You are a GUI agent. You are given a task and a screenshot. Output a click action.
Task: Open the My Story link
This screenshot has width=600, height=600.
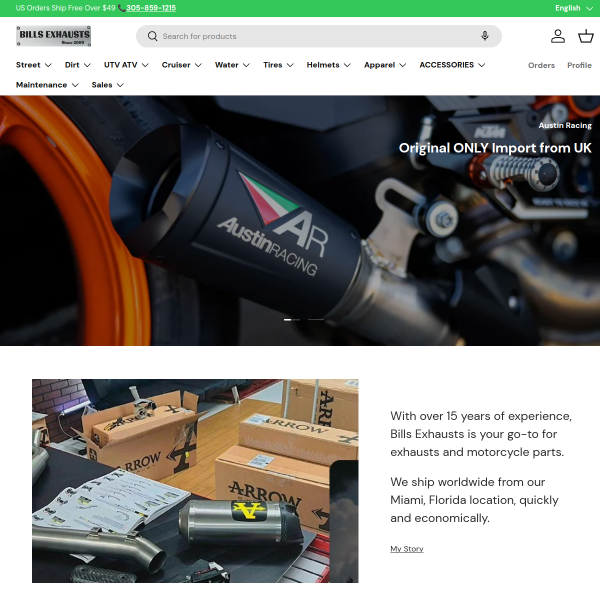406,549
